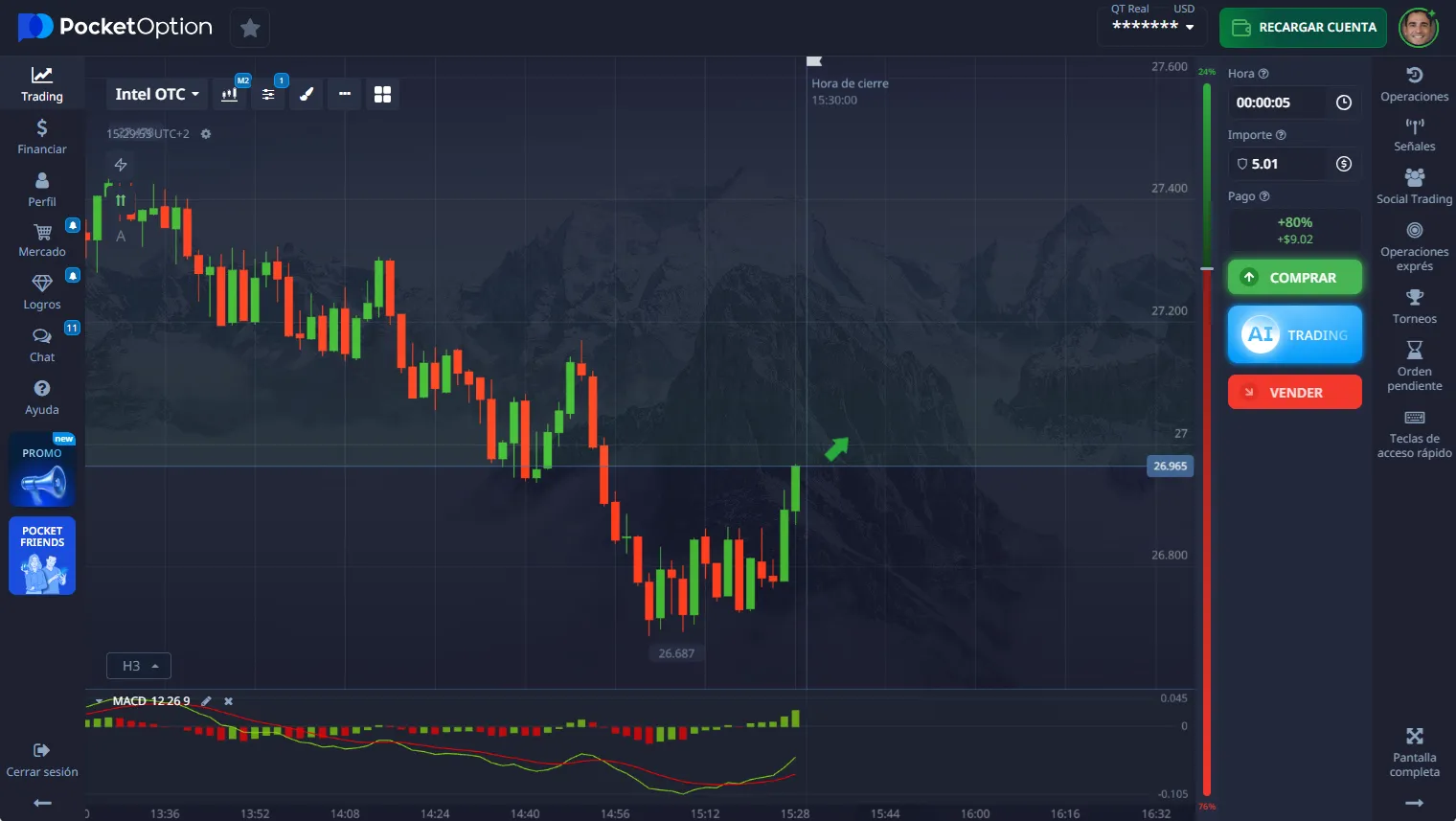1456x821 pixels.
Task: Add asset to favorites star
Action: click(x=250, y=28)
